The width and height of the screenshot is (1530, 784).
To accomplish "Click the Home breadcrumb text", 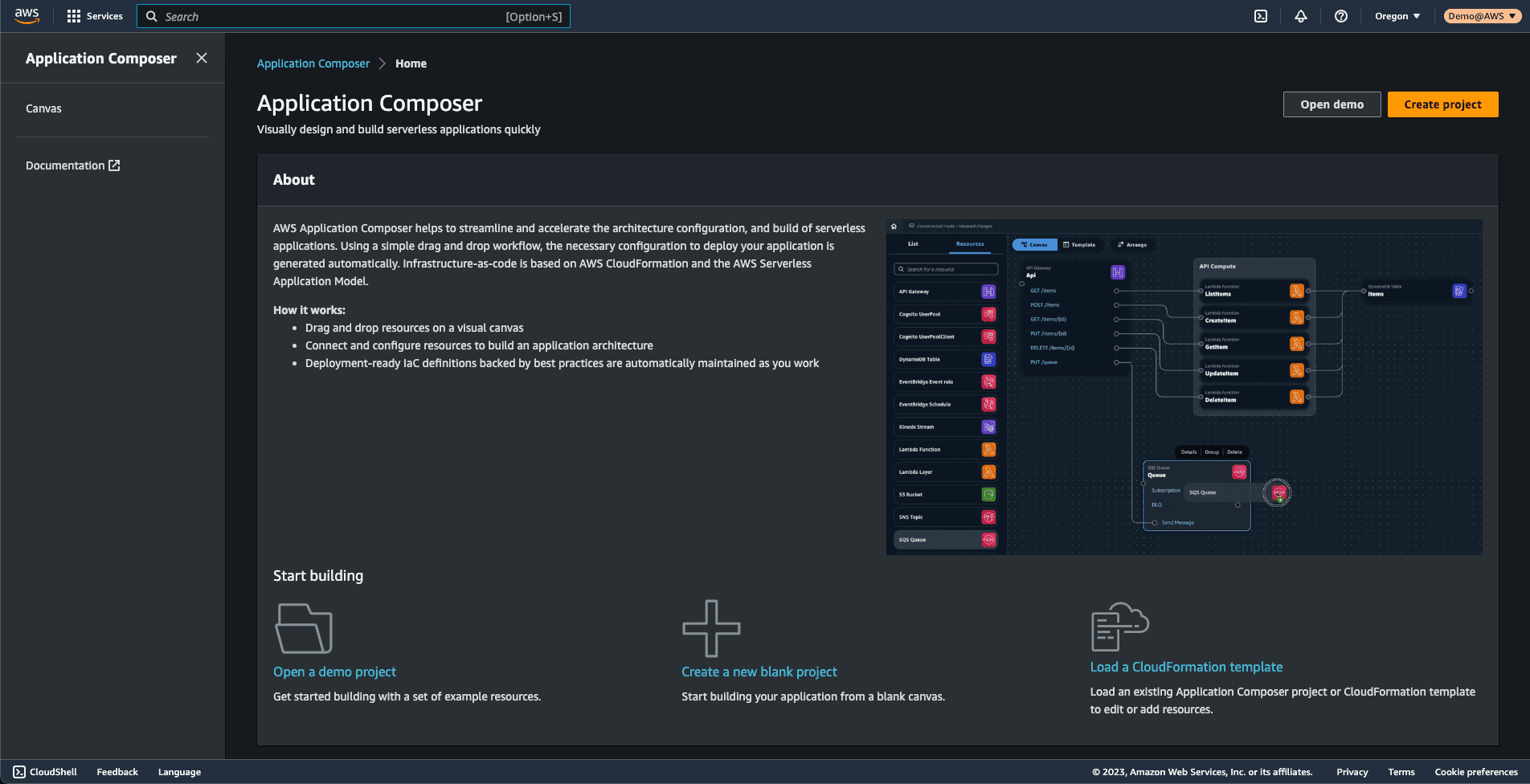I will tap(411, 63).
